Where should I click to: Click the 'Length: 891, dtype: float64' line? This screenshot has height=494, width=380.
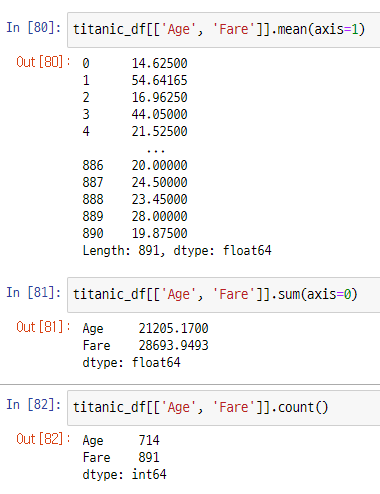(177, 251)
